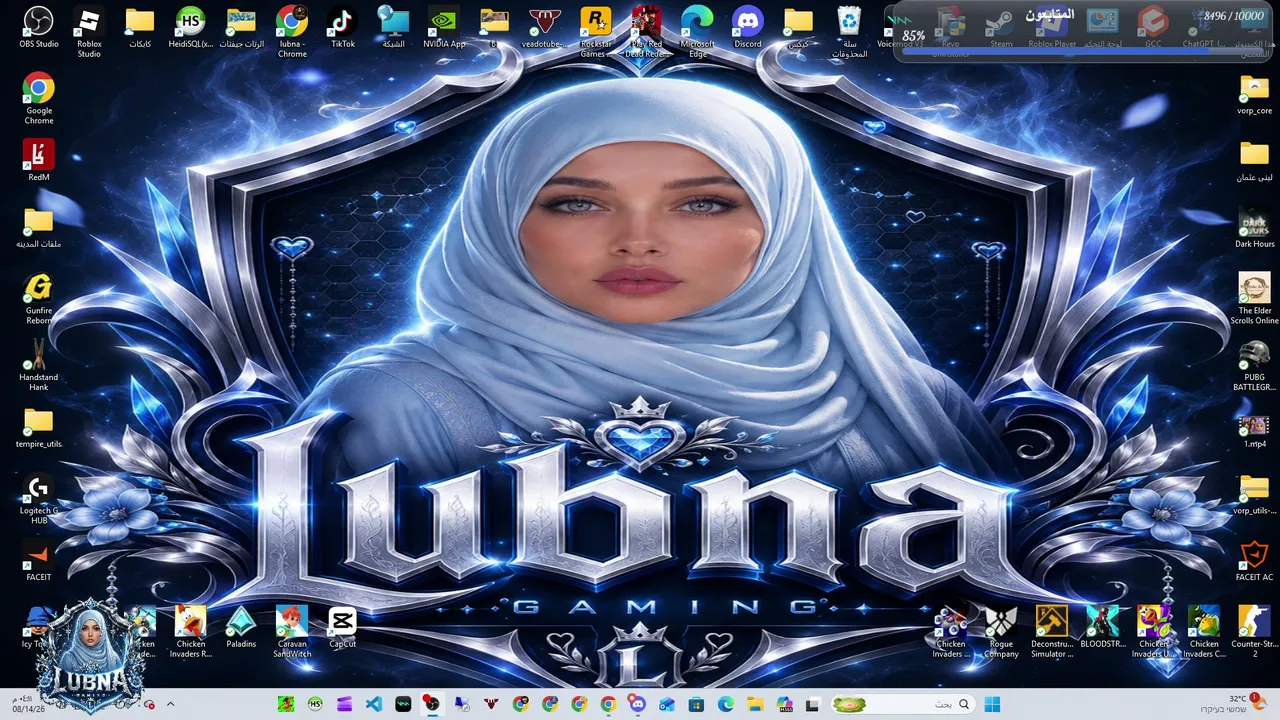Open the Rockstar Games launcher shortcut
This screenshot has width=1280, height=720.
(x=596, y=32)
